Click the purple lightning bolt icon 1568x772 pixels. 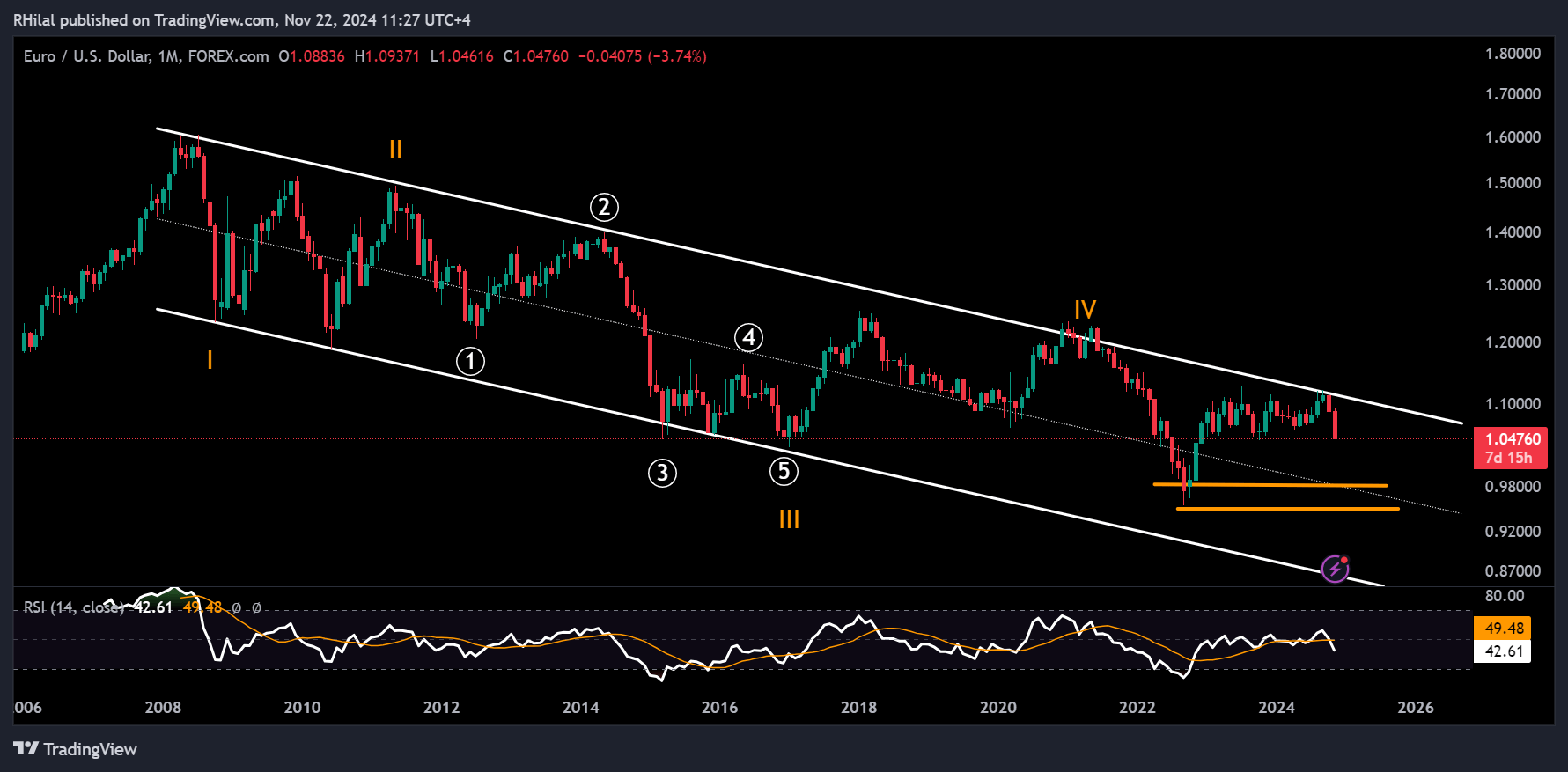click(x=1336, y=569)
